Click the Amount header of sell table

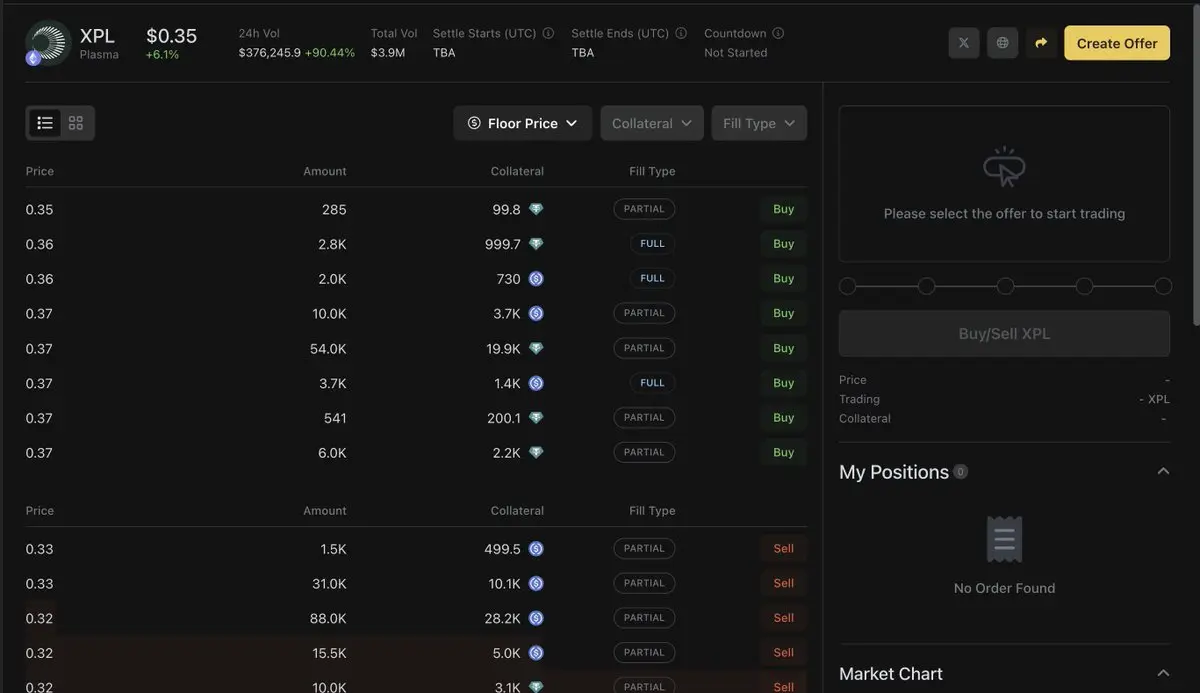(325, 511)
